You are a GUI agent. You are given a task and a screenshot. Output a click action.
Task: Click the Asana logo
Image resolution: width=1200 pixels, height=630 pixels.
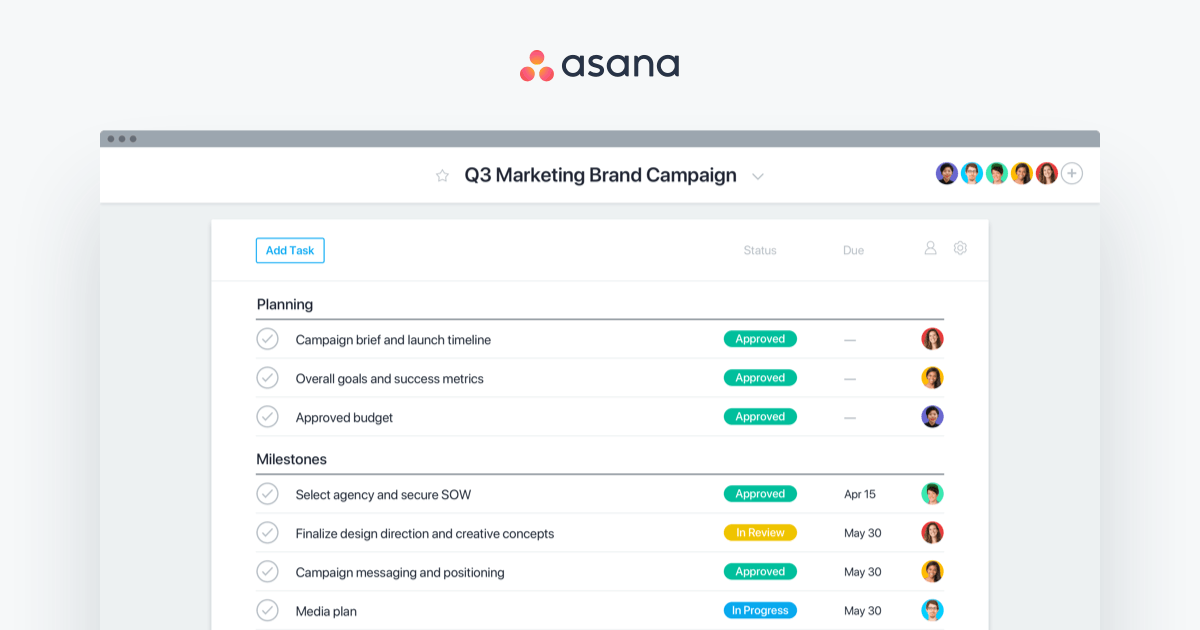[x=599, y=63]
